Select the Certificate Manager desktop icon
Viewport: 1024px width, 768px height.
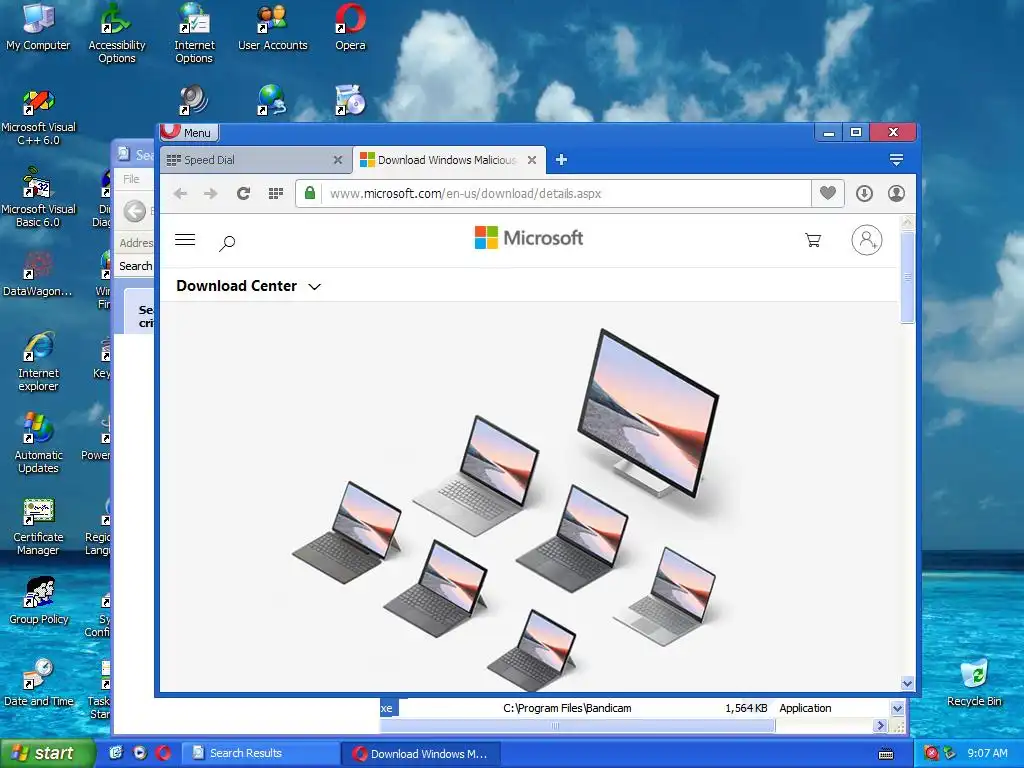pyautogui.click(x=38, y=526)
